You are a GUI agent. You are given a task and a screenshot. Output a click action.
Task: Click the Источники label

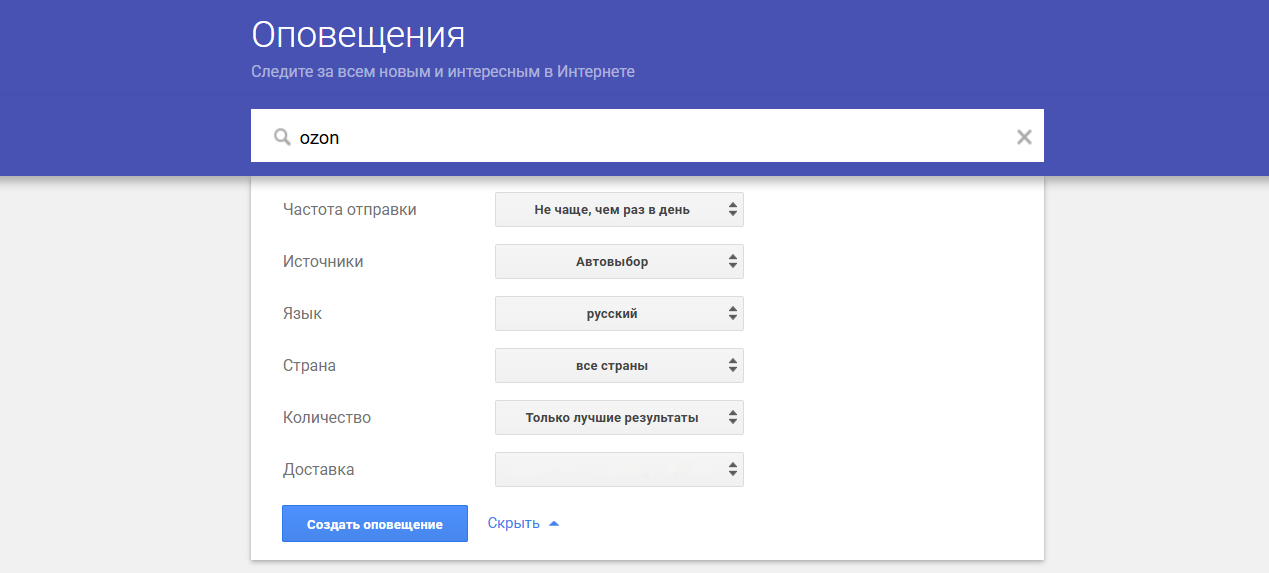point(323,262)
